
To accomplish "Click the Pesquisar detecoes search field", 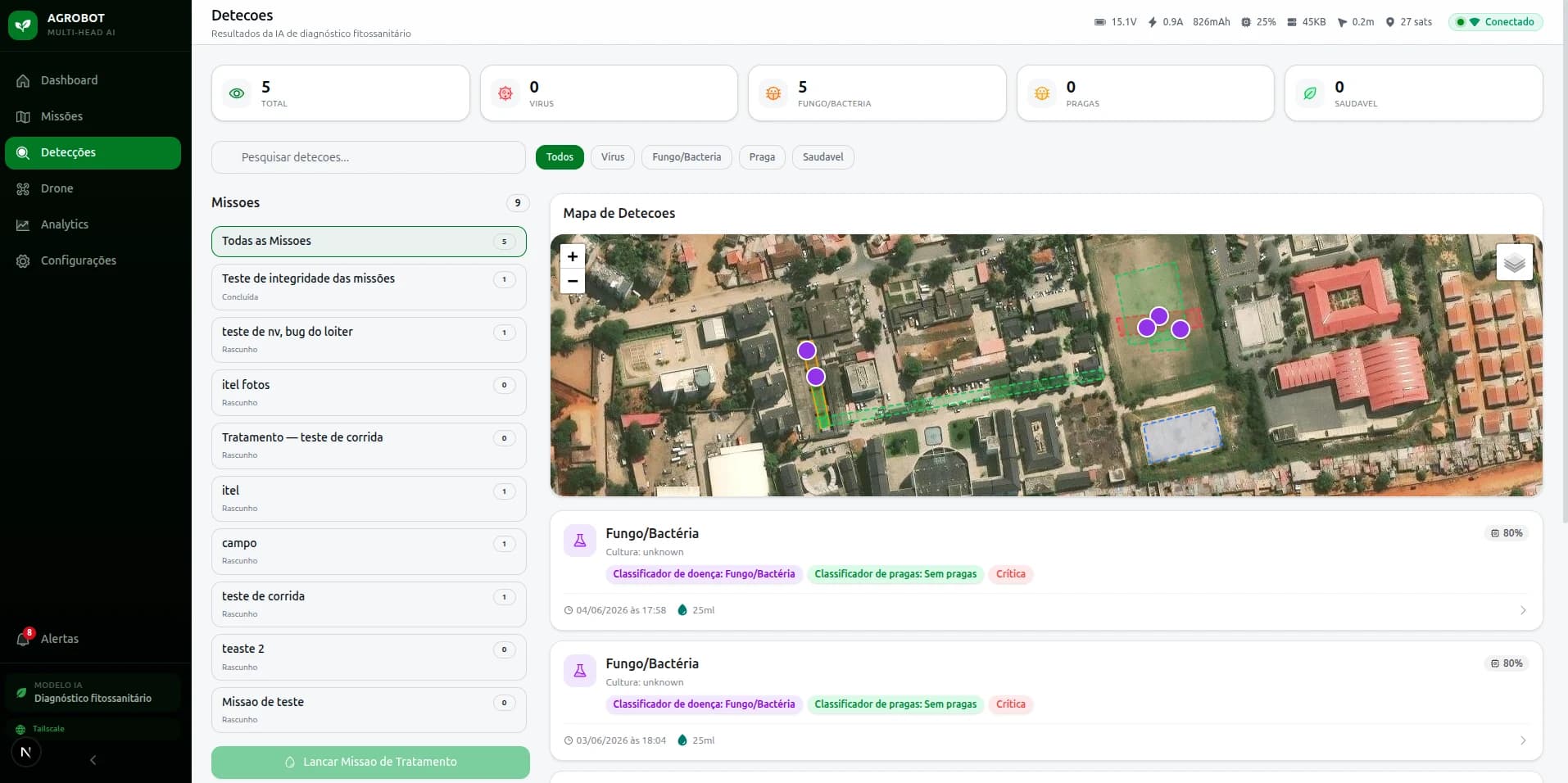I will 369,157.
